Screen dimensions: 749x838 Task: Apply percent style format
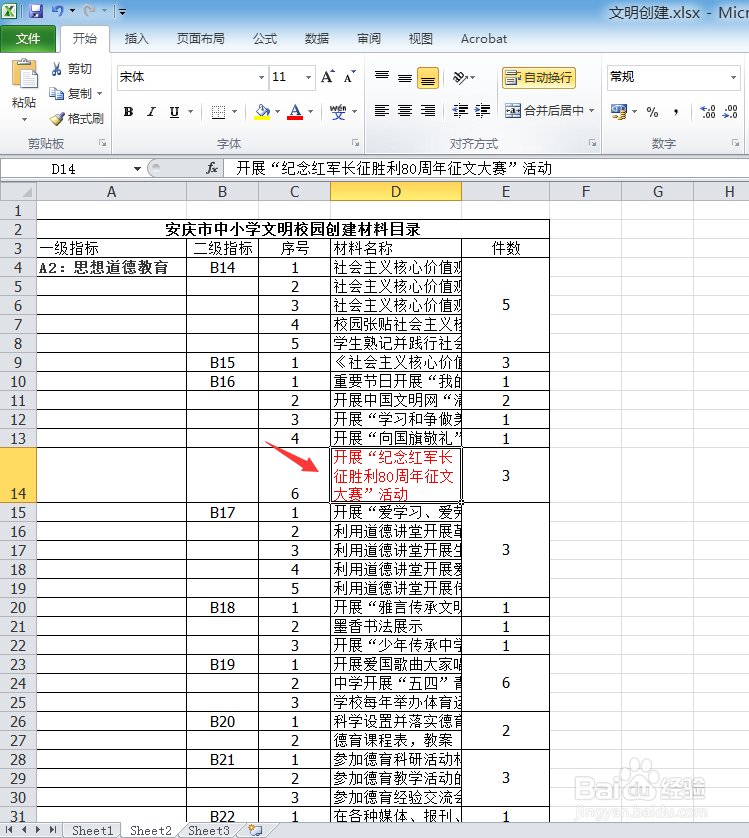pos(652,112)
